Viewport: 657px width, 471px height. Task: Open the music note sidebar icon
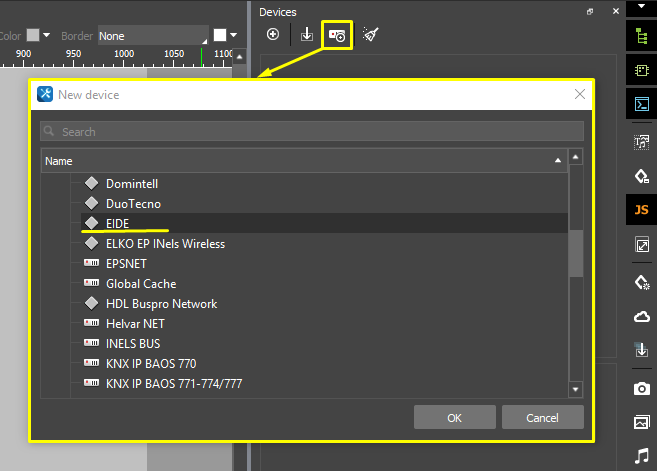[641, 456]
